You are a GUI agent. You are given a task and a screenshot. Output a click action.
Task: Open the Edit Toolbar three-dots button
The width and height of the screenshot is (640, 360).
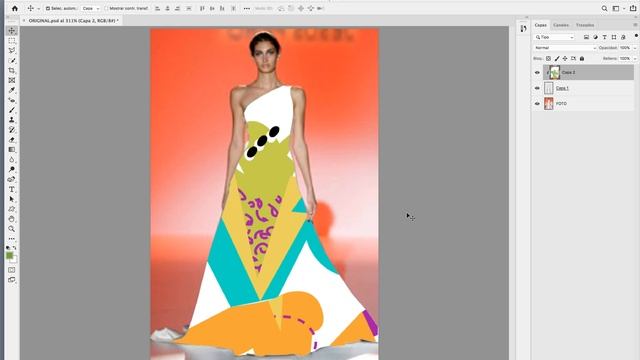coord(12,239)
